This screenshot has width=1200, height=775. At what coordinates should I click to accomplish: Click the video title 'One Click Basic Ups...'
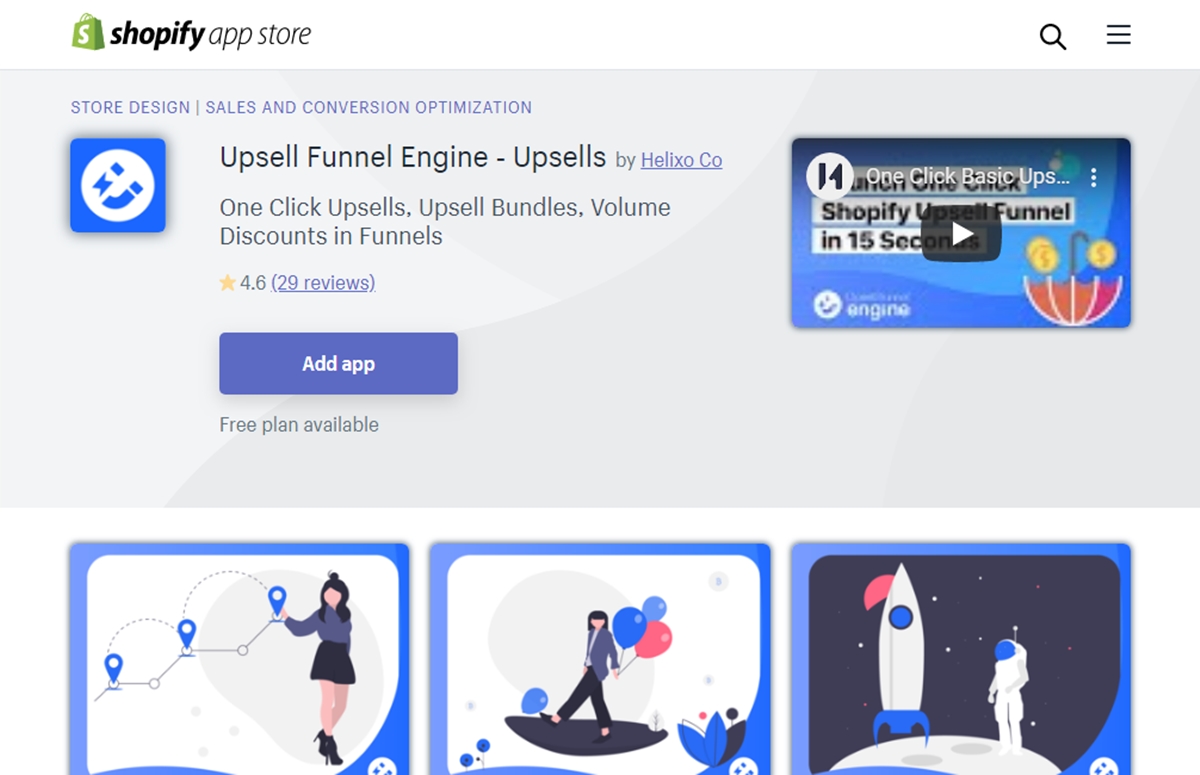[967, 177]
